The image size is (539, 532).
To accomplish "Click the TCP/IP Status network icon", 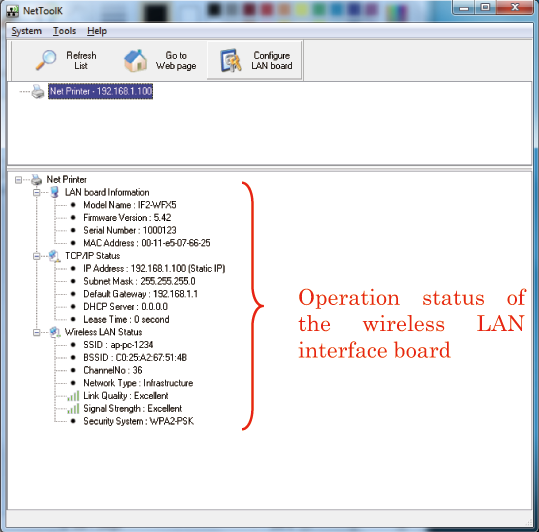I will [54, 256].
